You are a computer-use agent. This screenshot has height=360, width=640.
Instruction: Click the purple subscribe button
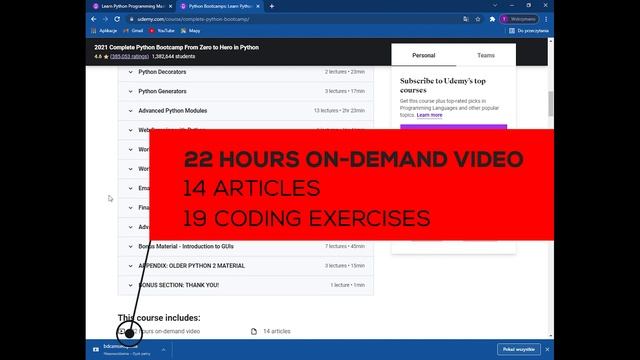tap(453, 127)
